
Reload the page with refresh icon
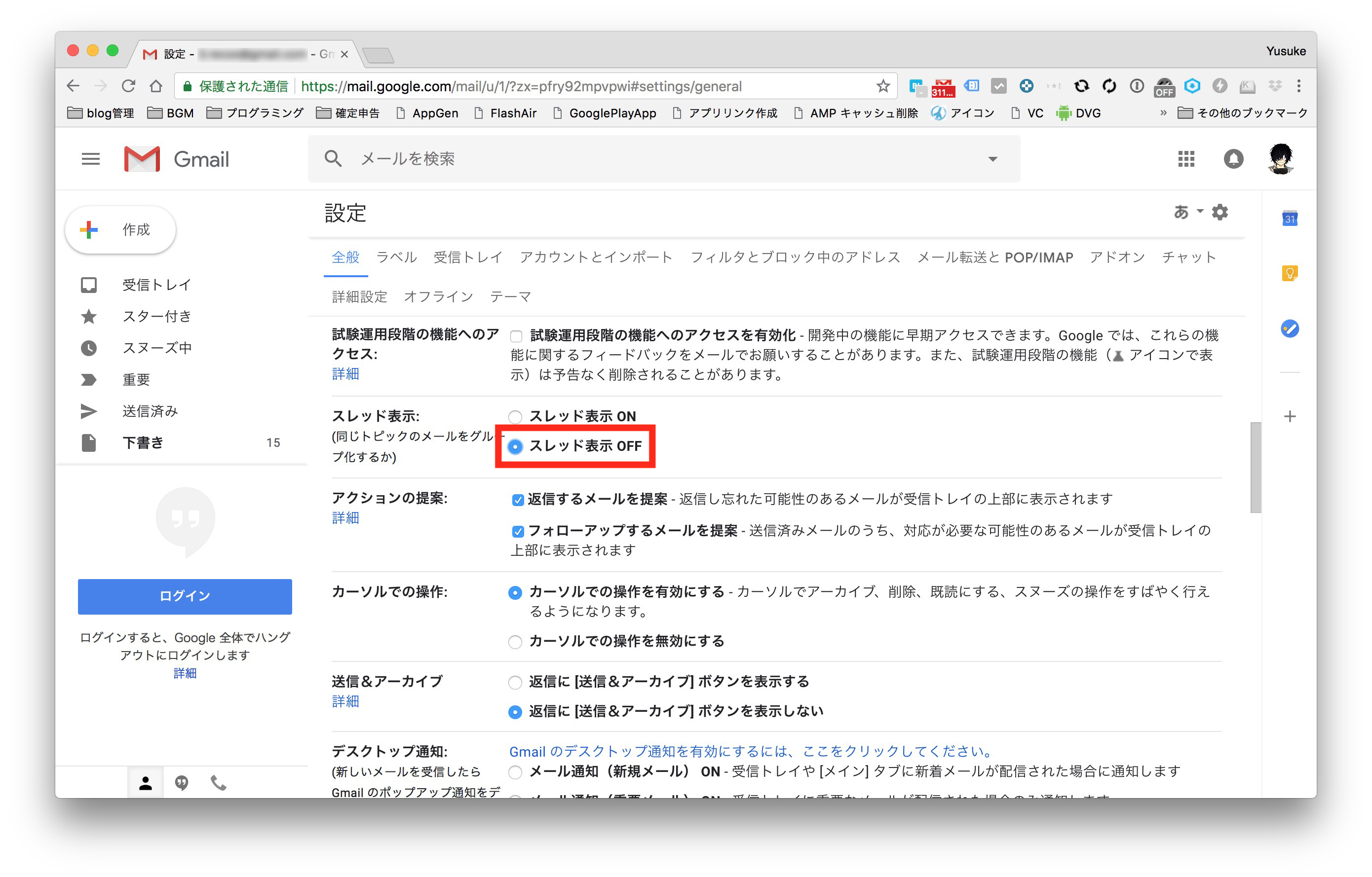[128, 86]
